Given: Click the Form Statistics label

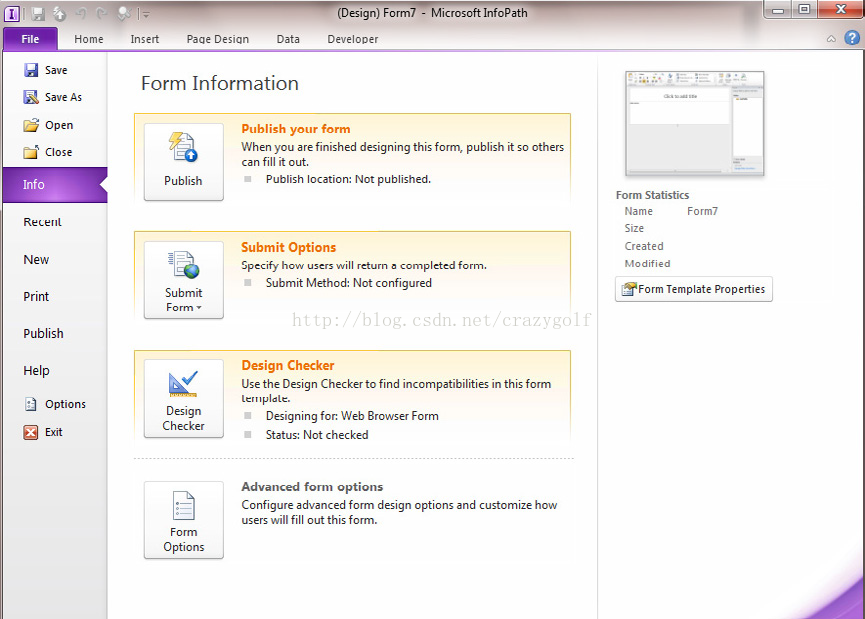Looking at the screenshot, I should tap(653, 195).
